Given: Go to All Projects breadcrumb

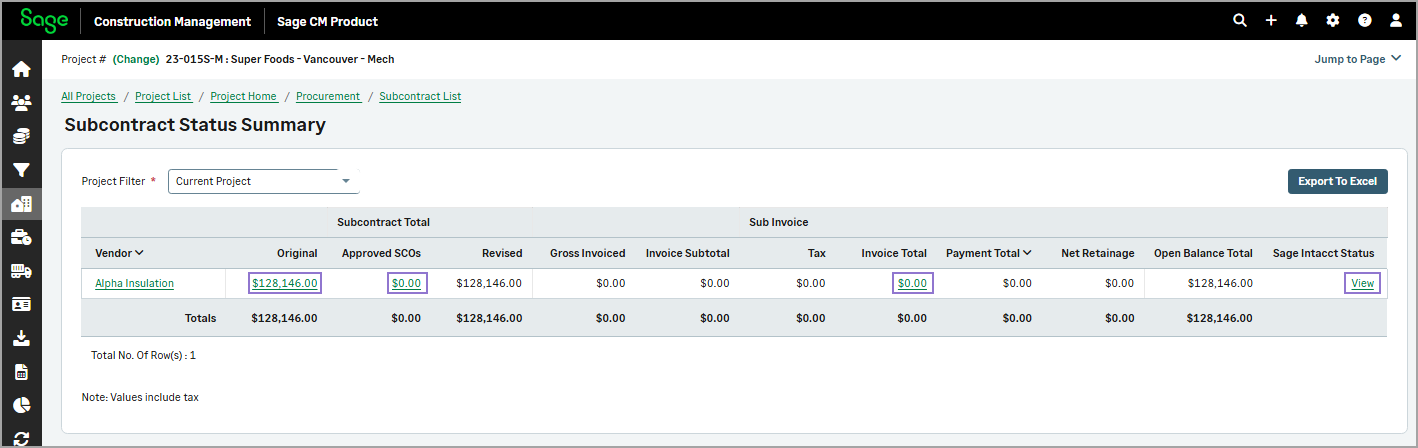Looking at the screenshot, I should pyautogui.click(x=88, y=96).
